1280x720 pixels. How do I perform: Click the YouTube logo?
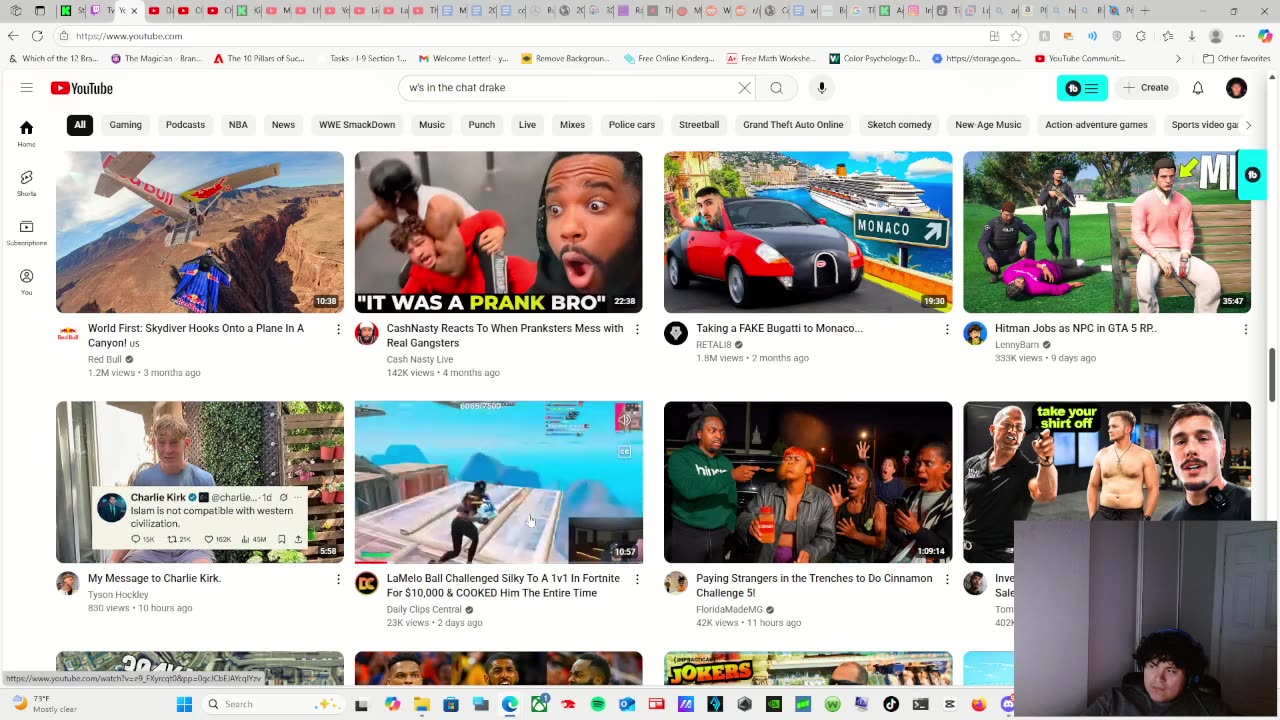(x=82, y=88)
